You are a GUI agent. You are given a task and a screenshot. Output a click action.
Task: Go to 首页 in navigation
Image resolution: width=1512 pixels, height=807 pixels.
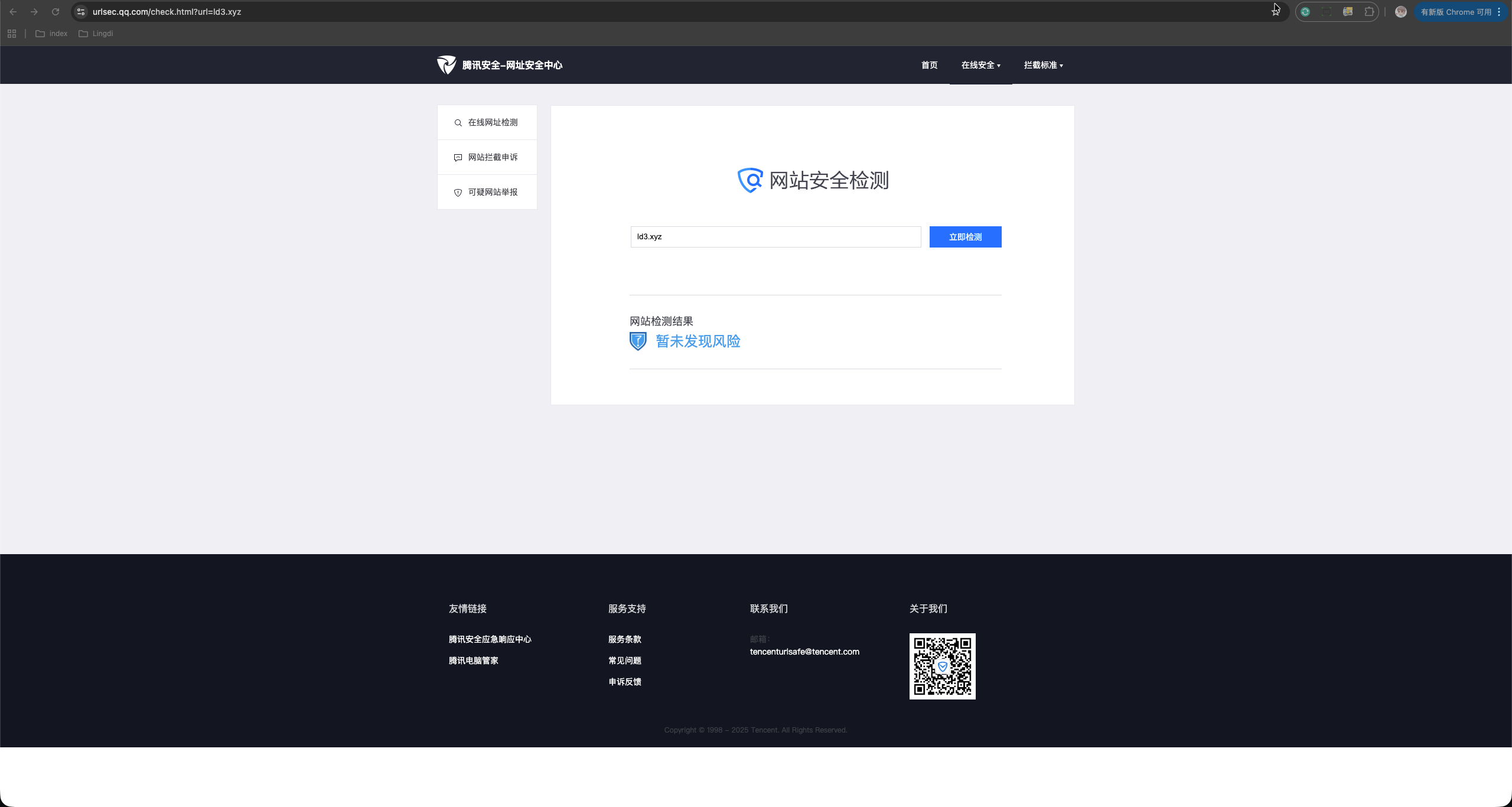(929, 65)
